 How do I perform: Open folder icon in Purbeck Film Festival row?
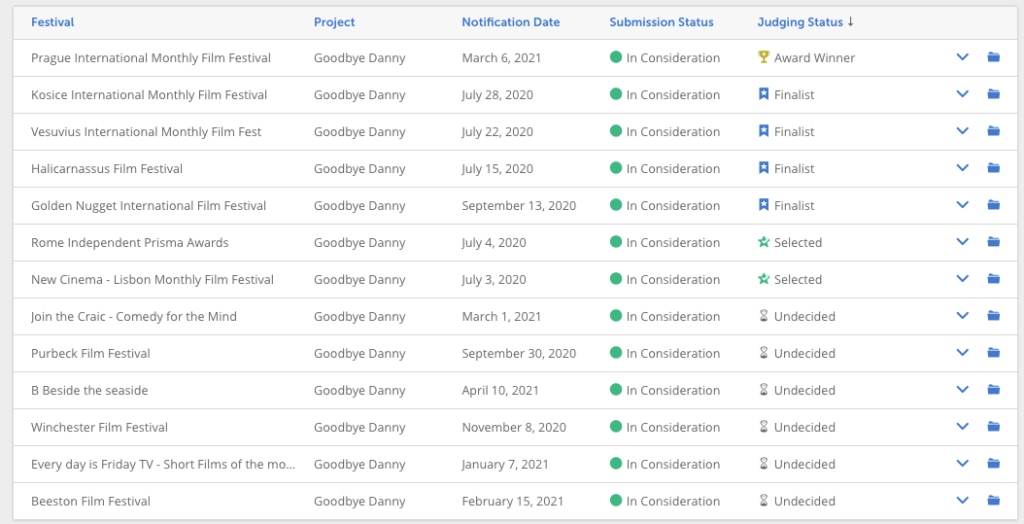pyautogui.click(x=993, y=353)
